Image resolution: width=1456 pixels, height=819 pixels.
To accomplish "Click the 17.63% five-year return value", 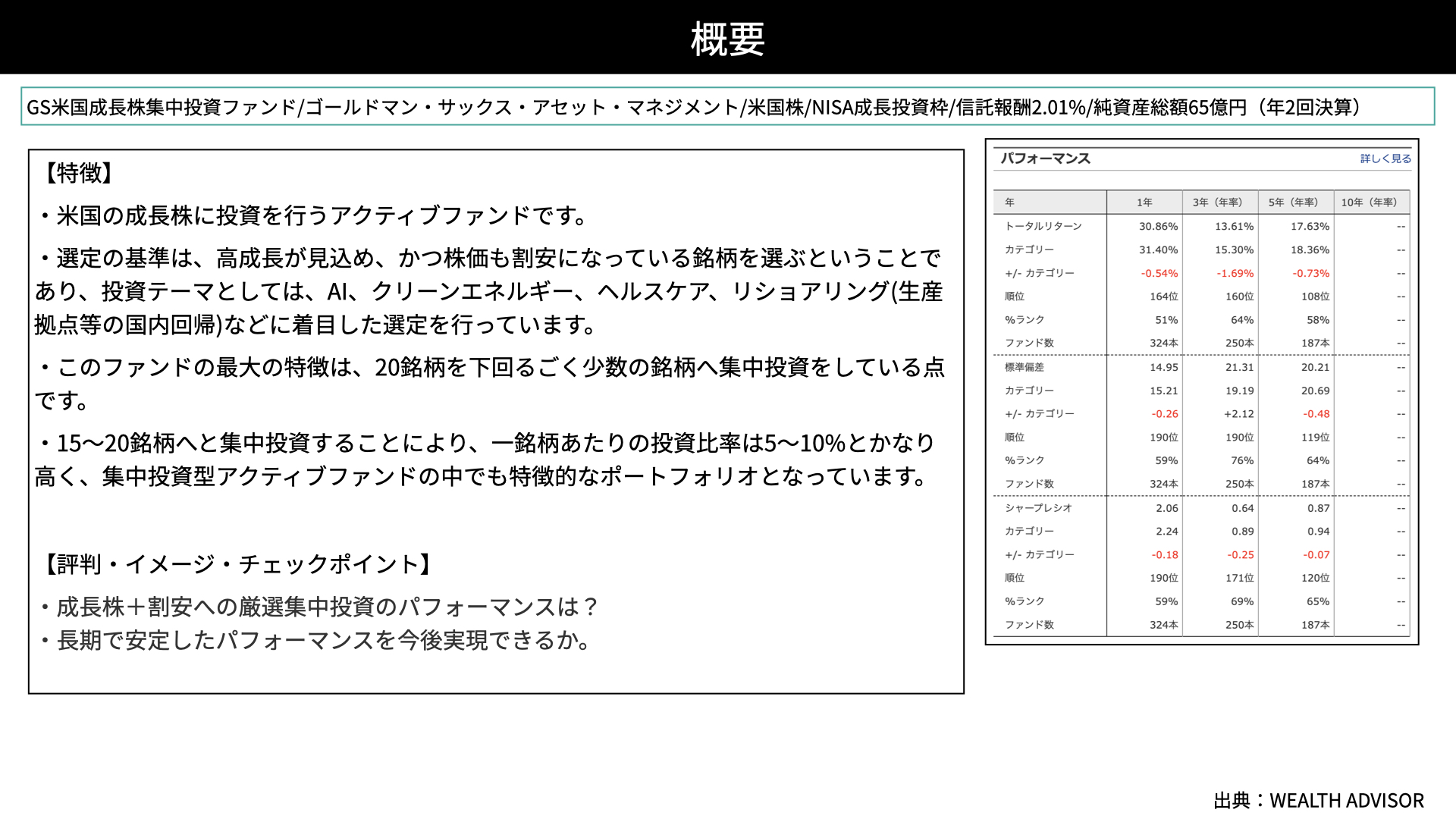I will tap(1310, 226).
